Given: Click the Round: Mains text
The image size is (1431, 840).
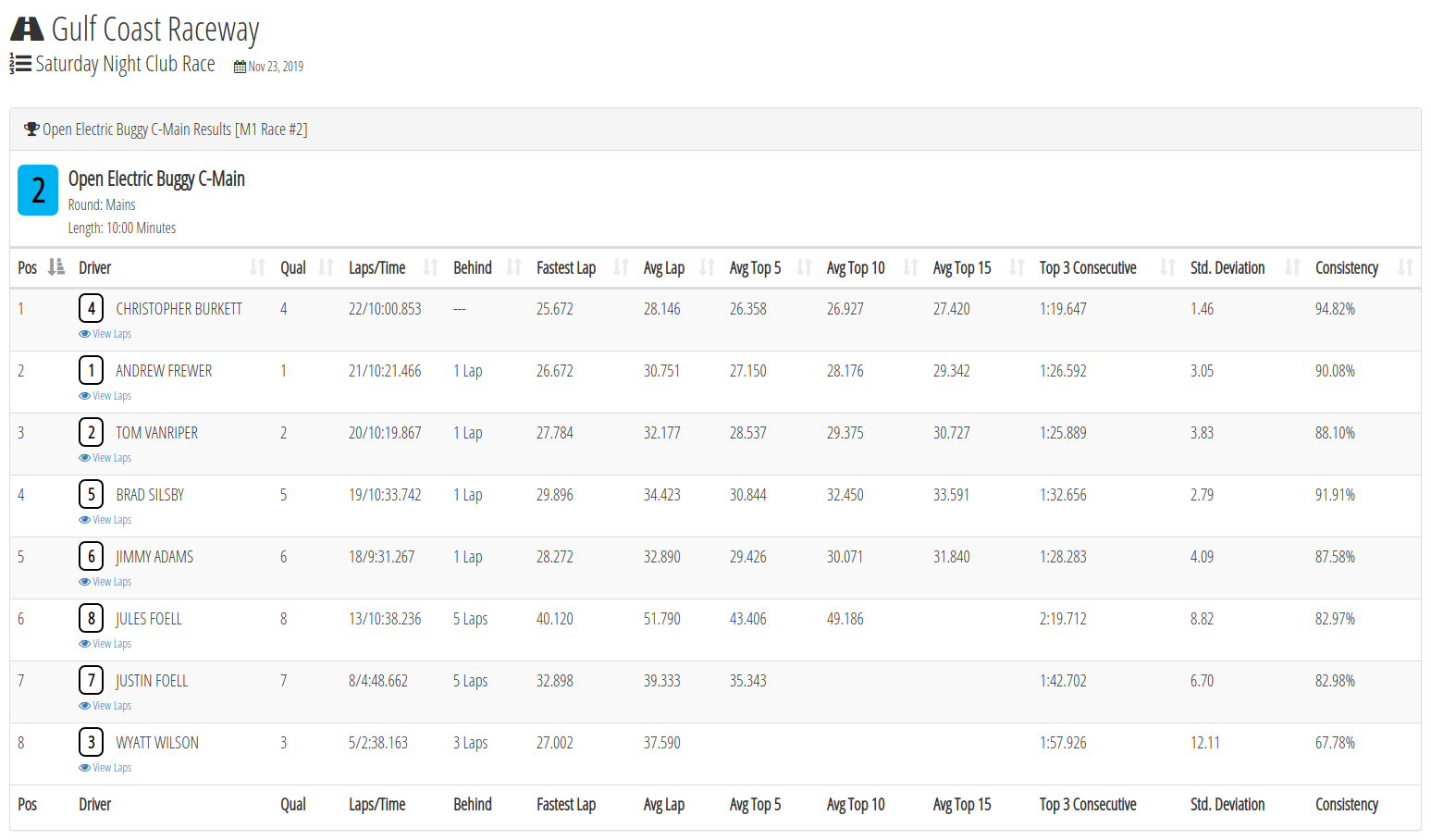Looking at the screenshot, I should pyautogui.click(x=102, y=204).
